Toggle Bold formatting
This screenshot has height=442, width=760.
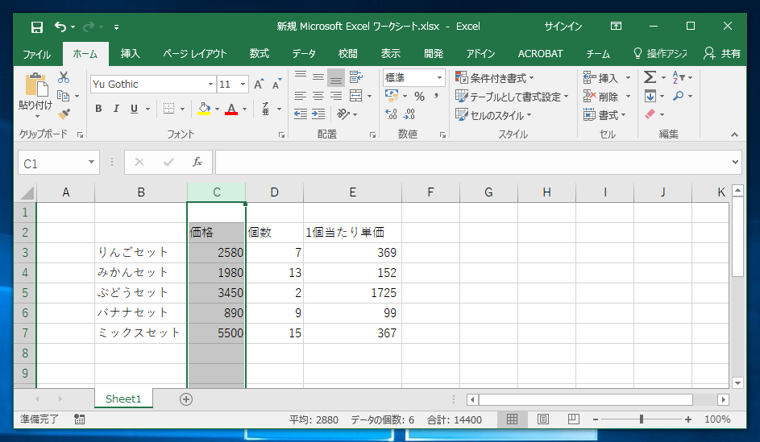pos(98,109)
